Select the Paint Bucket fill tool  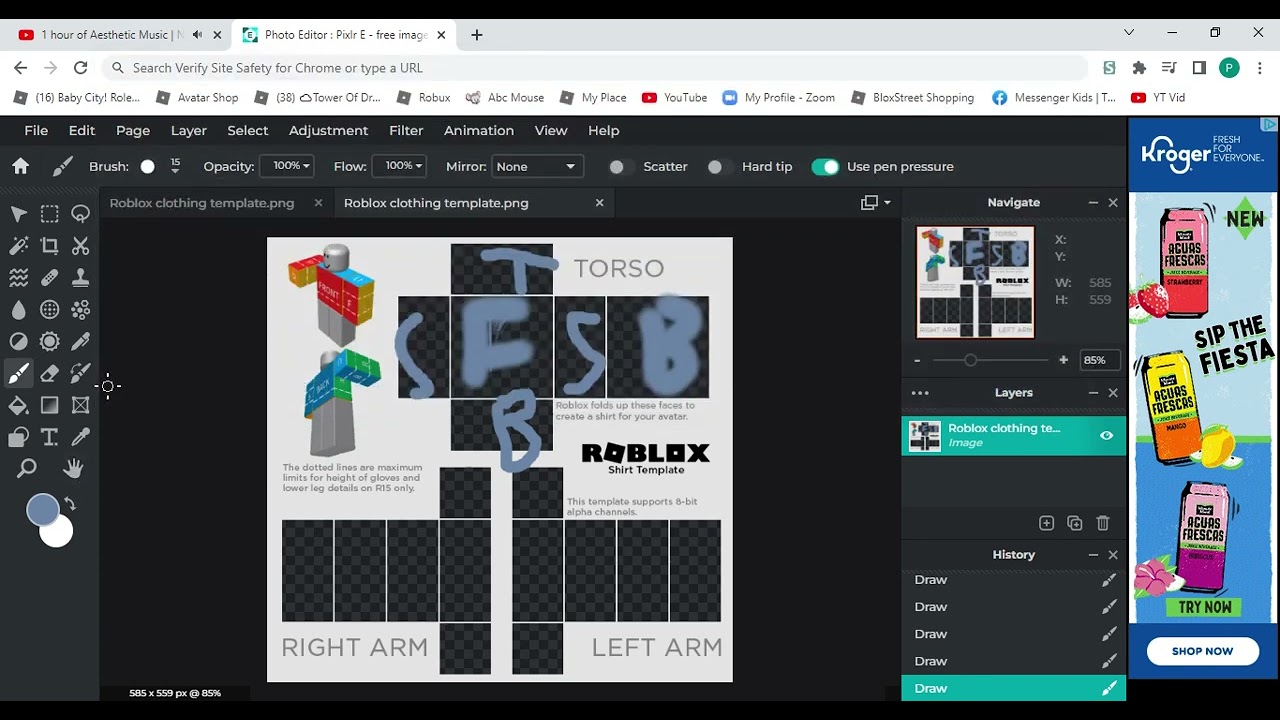click(x=18, y=405)
